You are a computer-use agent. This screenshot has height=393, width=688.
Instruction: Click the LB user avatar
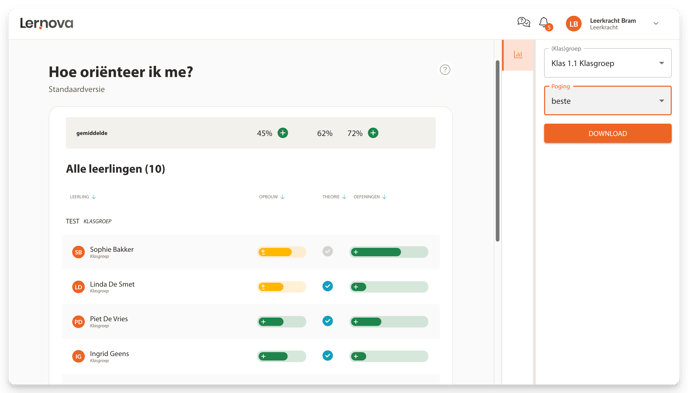pos(573,24)
